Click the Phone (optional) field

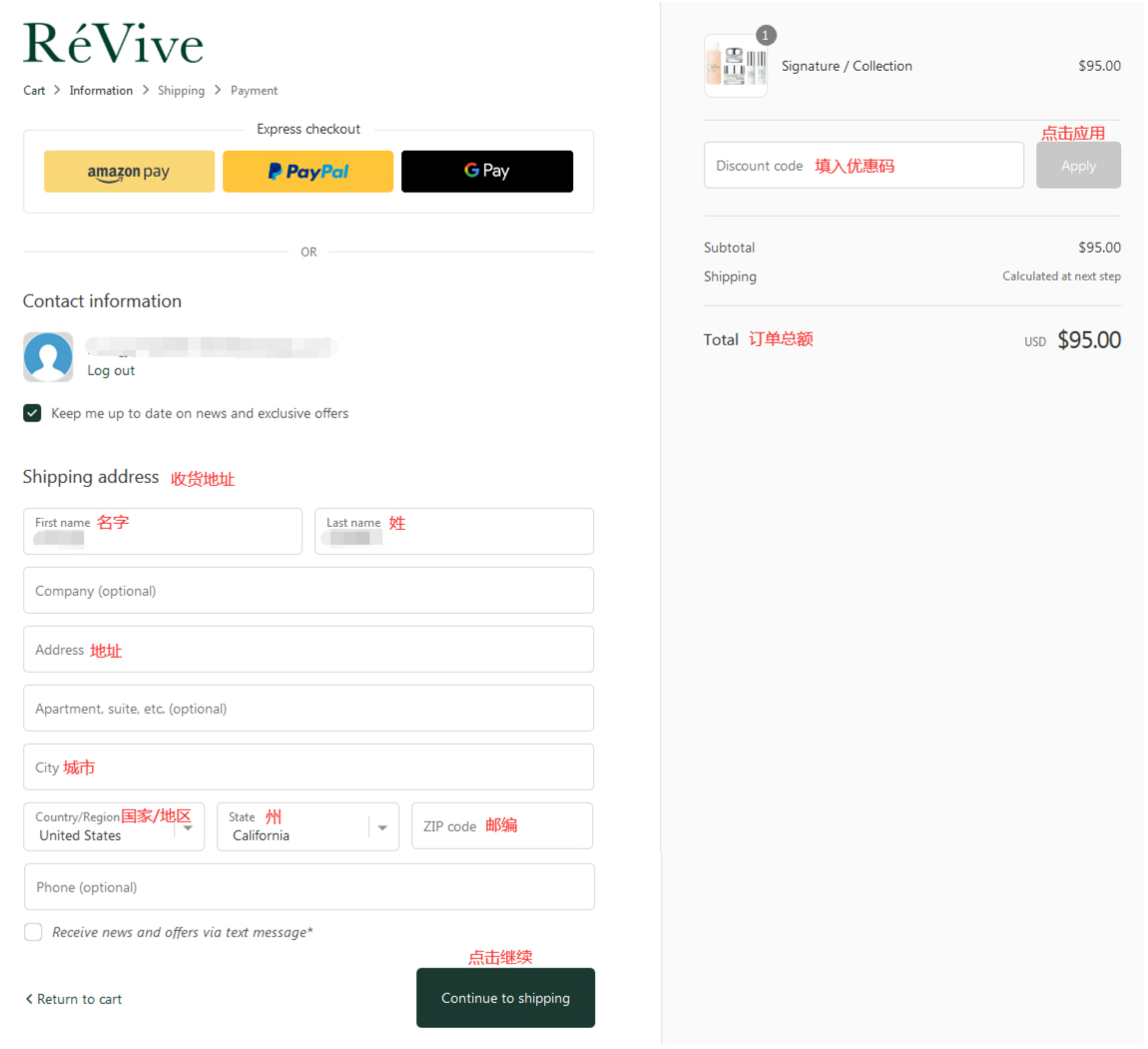(309, 887)
